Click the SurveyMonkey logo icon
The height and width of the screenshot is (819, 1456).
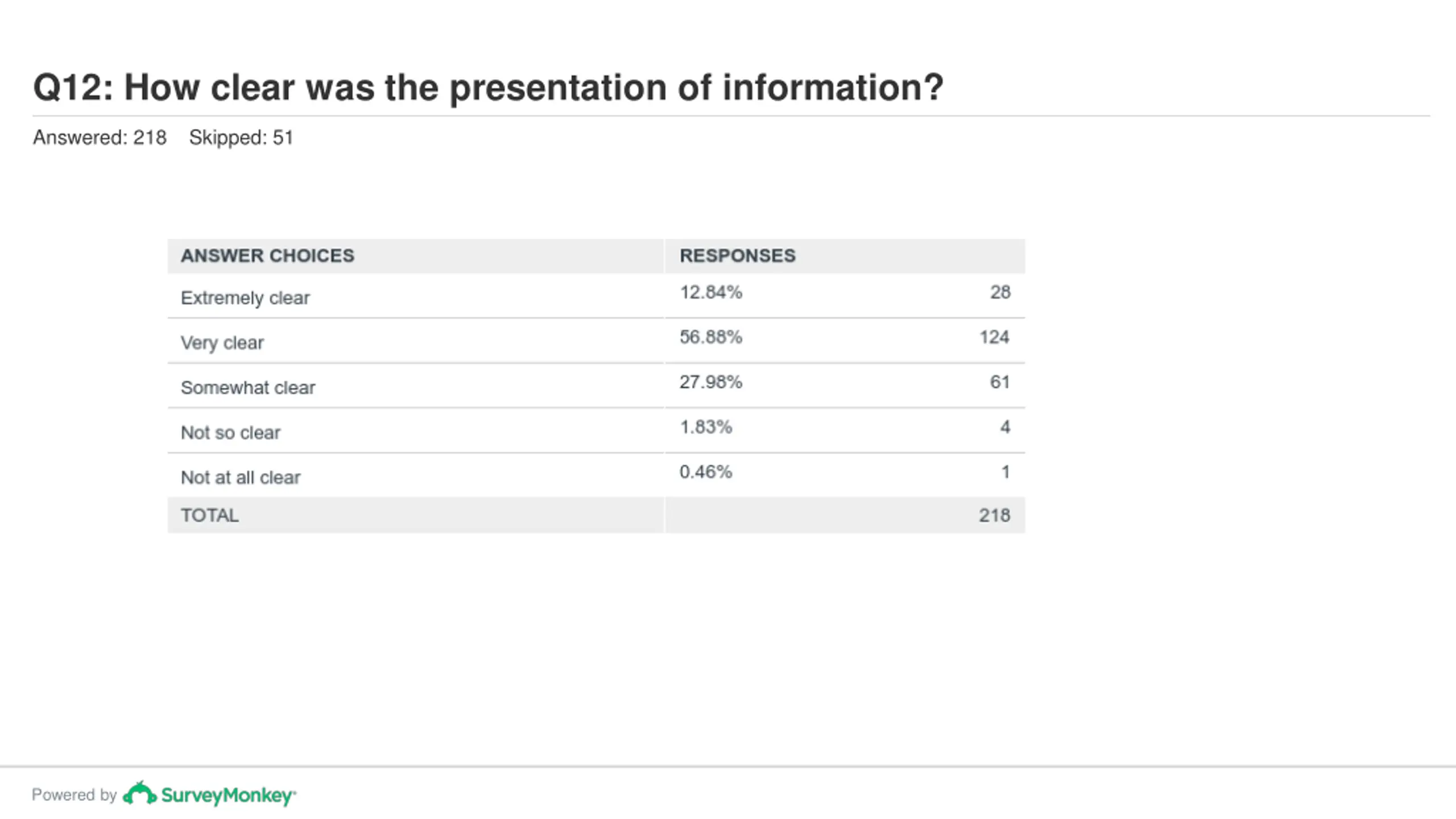[139, 793]
